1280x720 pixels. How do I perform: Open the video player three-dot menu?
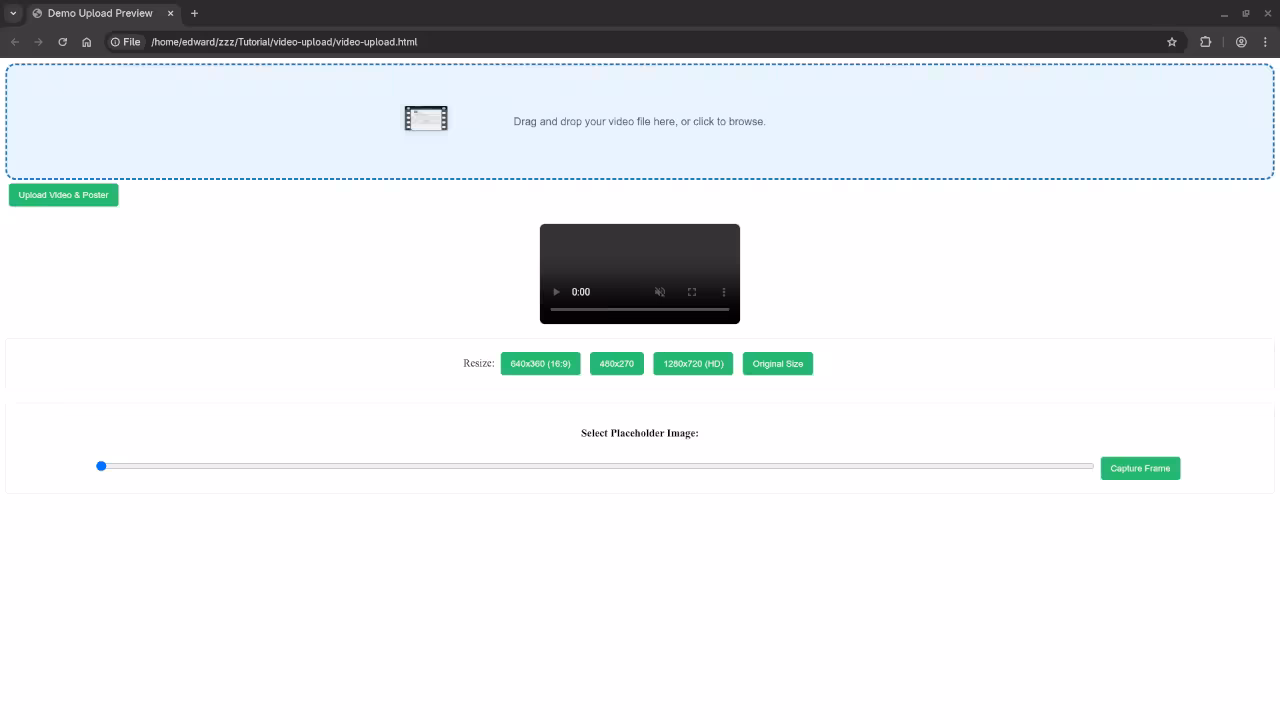click(724, 292)
